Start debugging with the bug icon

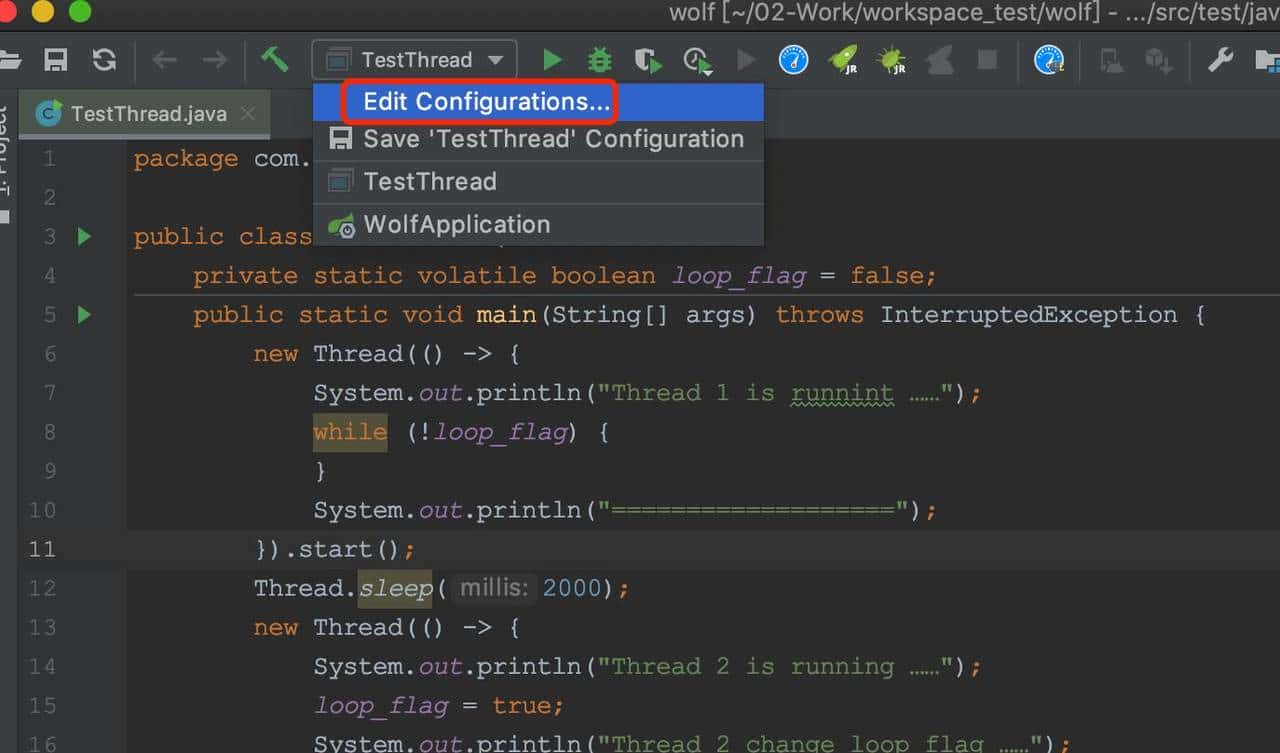coord(600,60)
